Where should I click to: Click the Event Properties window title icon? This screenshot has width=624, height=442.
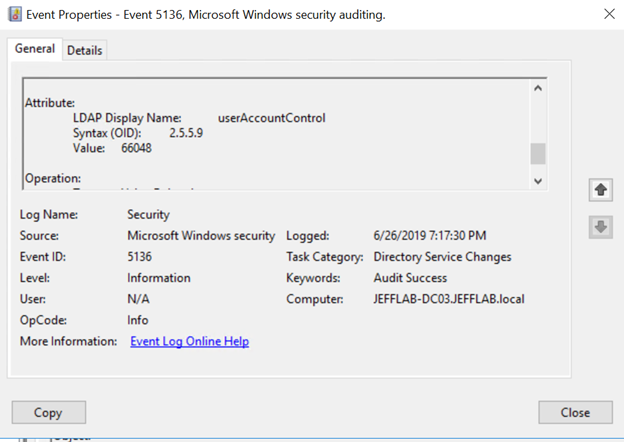coord(14,15)
